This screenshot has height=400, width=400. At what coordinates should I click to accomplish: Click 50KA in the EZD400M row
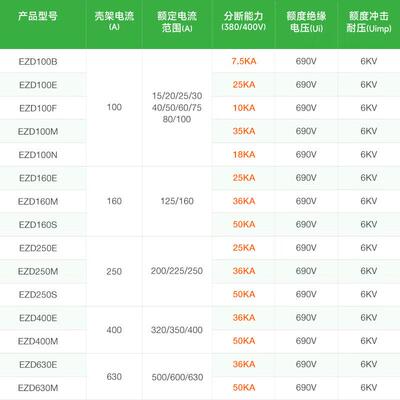pos(244,341)
